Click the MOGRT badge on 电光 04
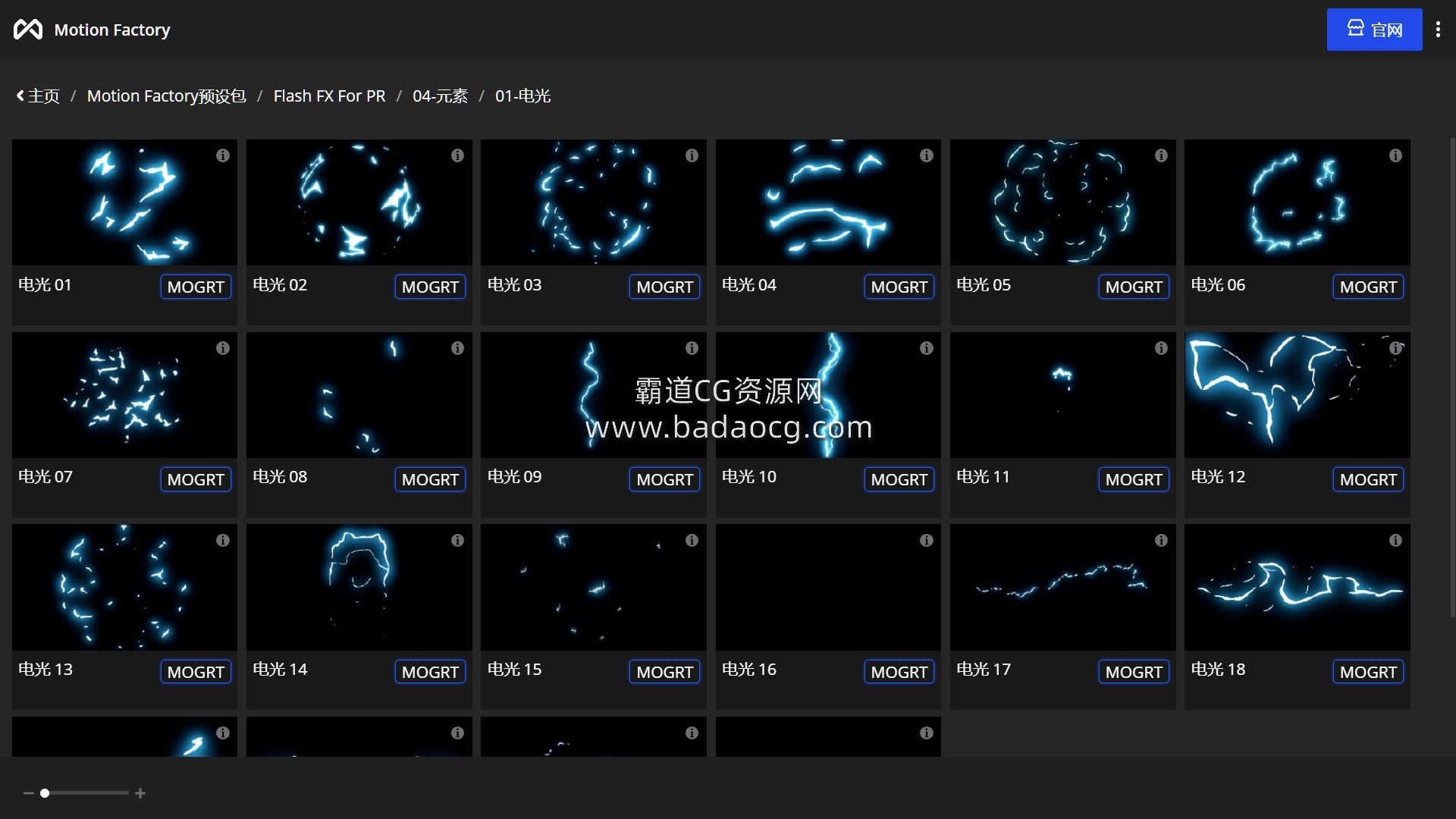Image resolution: width=1456 pixels, height=819 pixels. [x=899, y=287]
